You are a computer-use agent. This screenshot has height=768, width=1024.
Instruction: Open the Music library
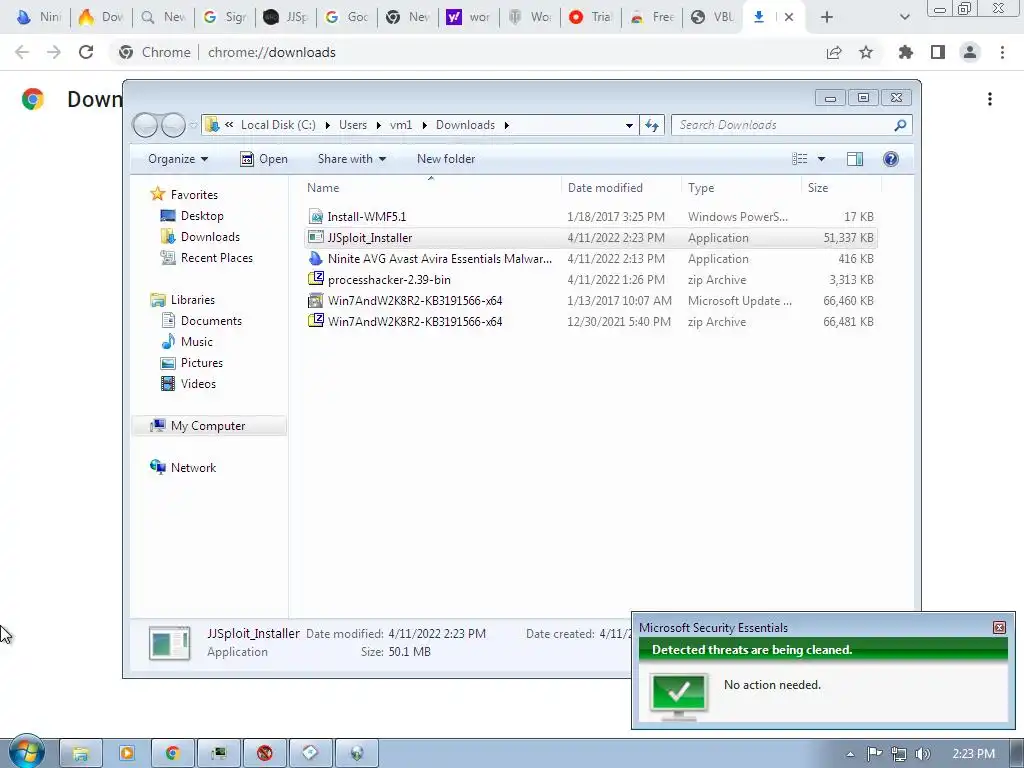[x=197, y=342]
